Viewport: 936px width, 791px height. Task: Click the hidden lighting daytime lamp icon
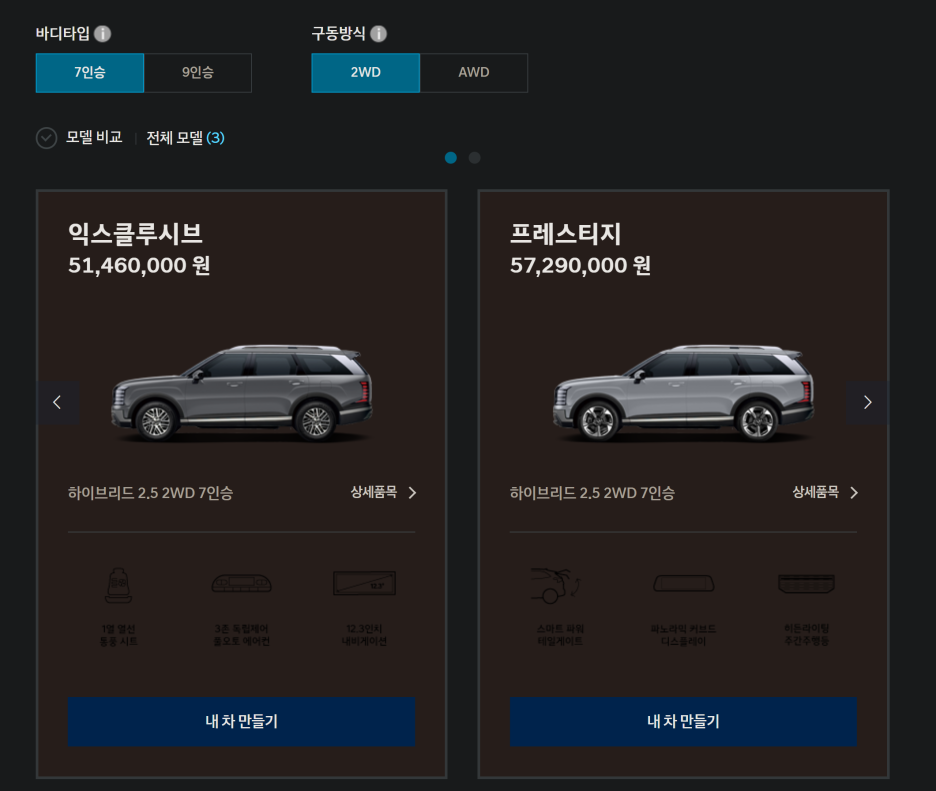pyautogui.click(x=806, y=583)
